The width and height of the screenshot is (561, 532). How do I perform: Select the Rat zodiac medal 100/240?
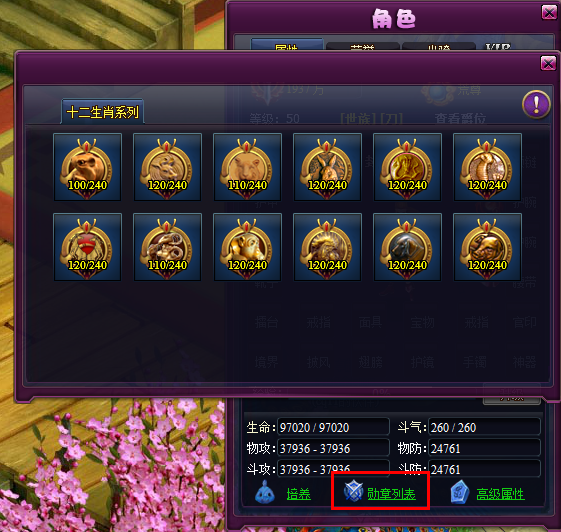pyautogui.click(x=87, y=167)
